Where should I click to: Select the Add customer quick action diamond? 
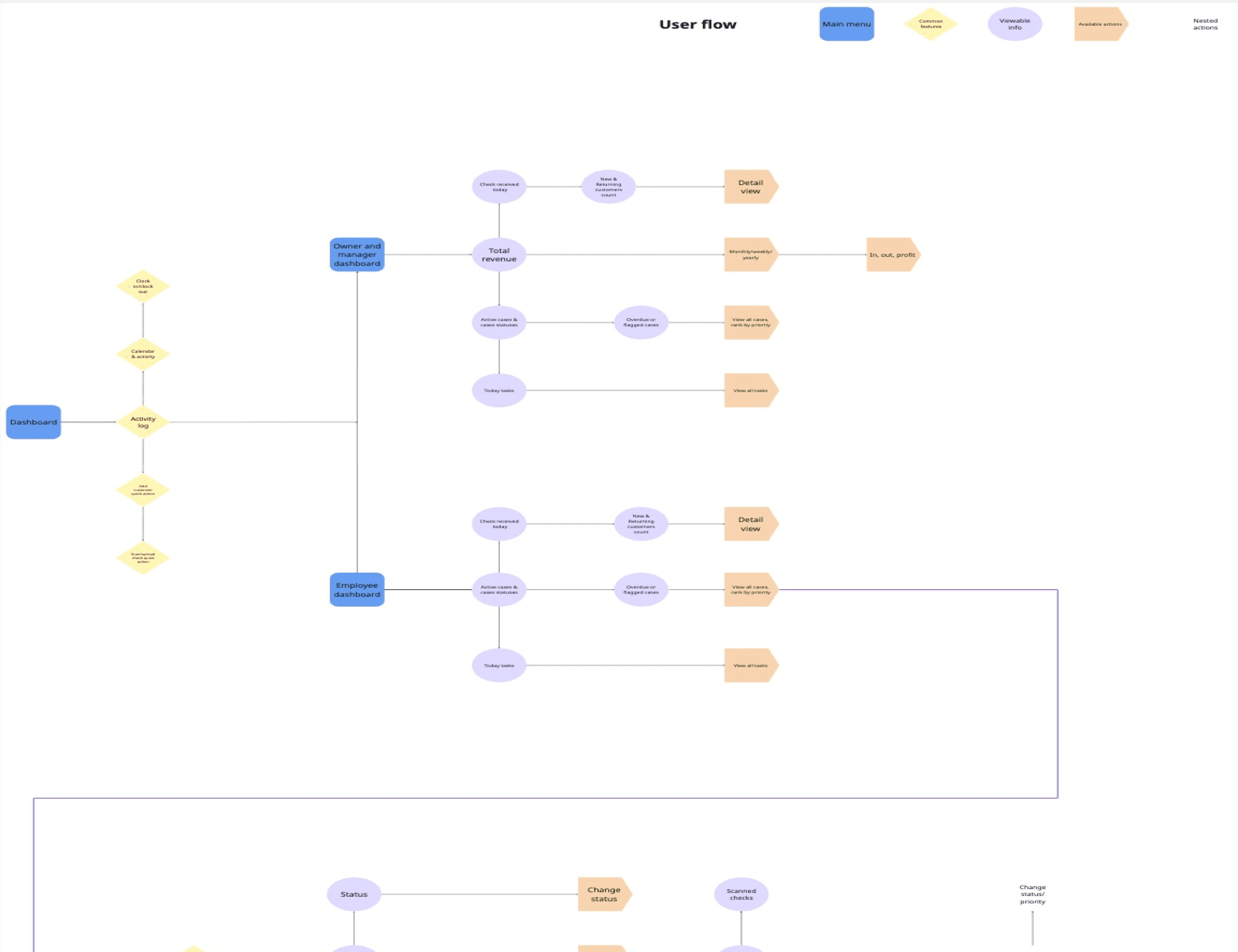click(143, 490)
